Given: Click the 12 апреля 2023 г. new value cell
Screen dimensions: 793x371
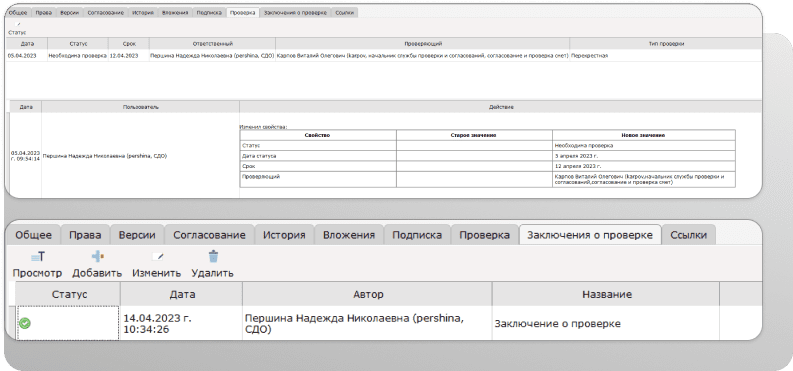Looking at the screenshot, I should (644, 166).
